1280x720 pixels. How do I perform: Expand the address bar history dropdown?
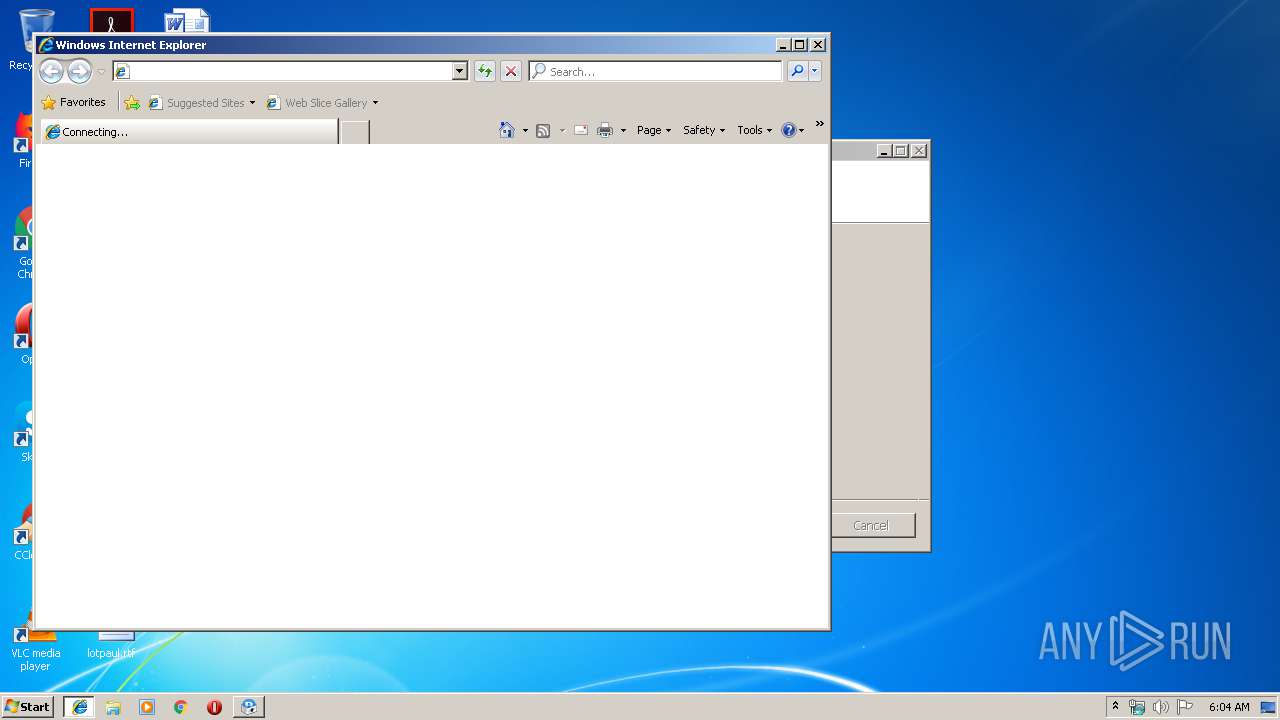(x=460, y=71)
